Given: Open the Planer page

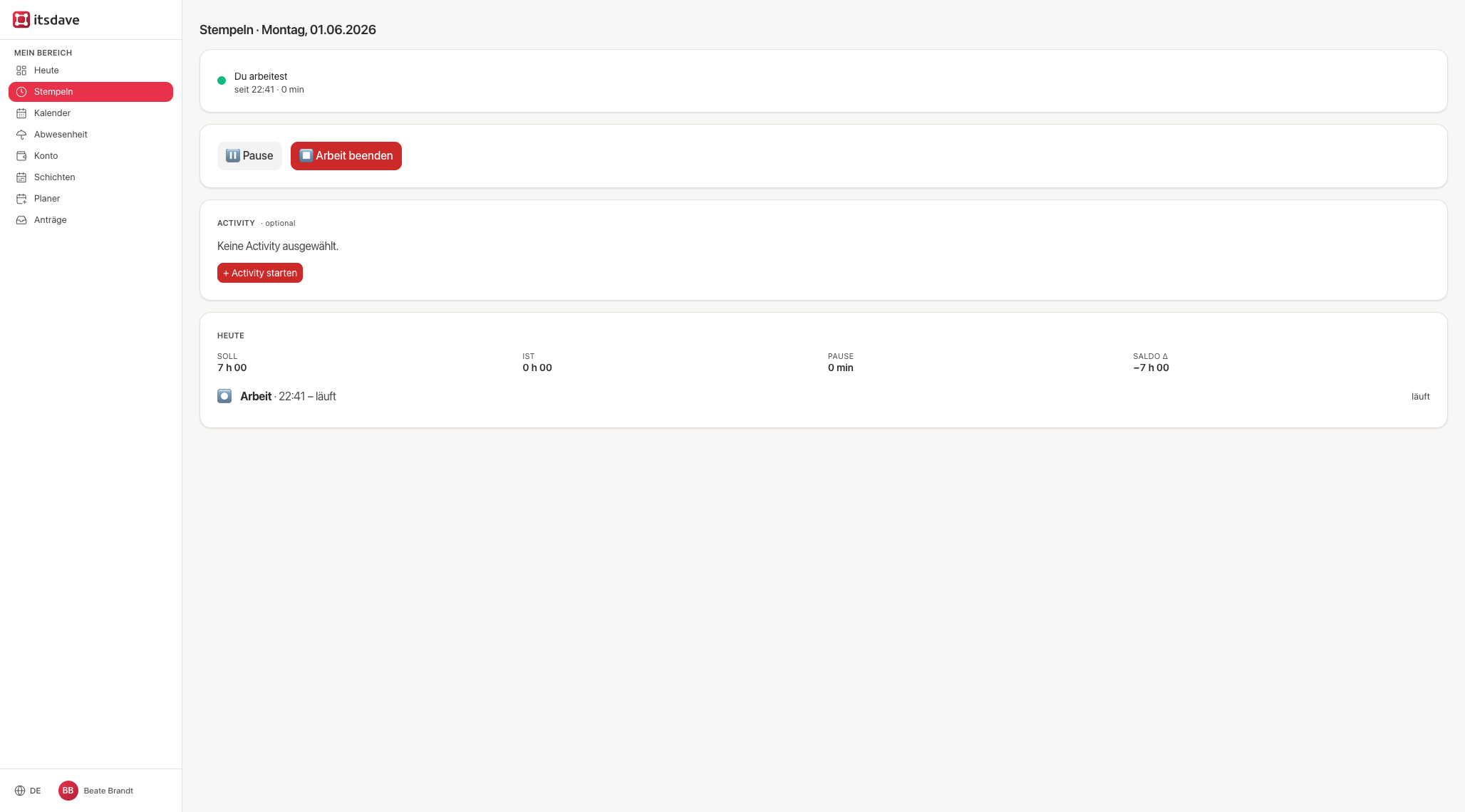Looking at the screenshot, I should point(90,199).
